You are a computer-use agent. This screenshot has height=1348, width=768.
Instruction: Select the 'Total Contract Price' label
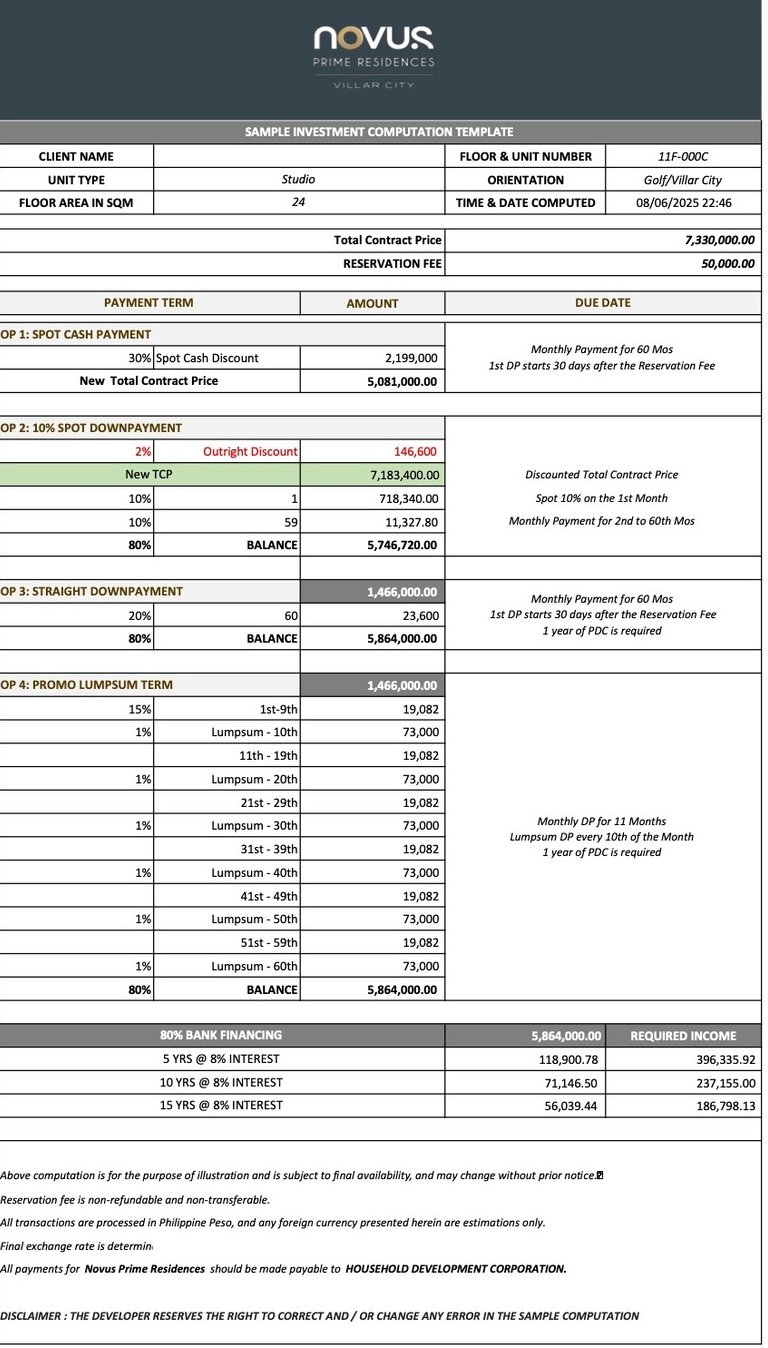tap(388, 240)
